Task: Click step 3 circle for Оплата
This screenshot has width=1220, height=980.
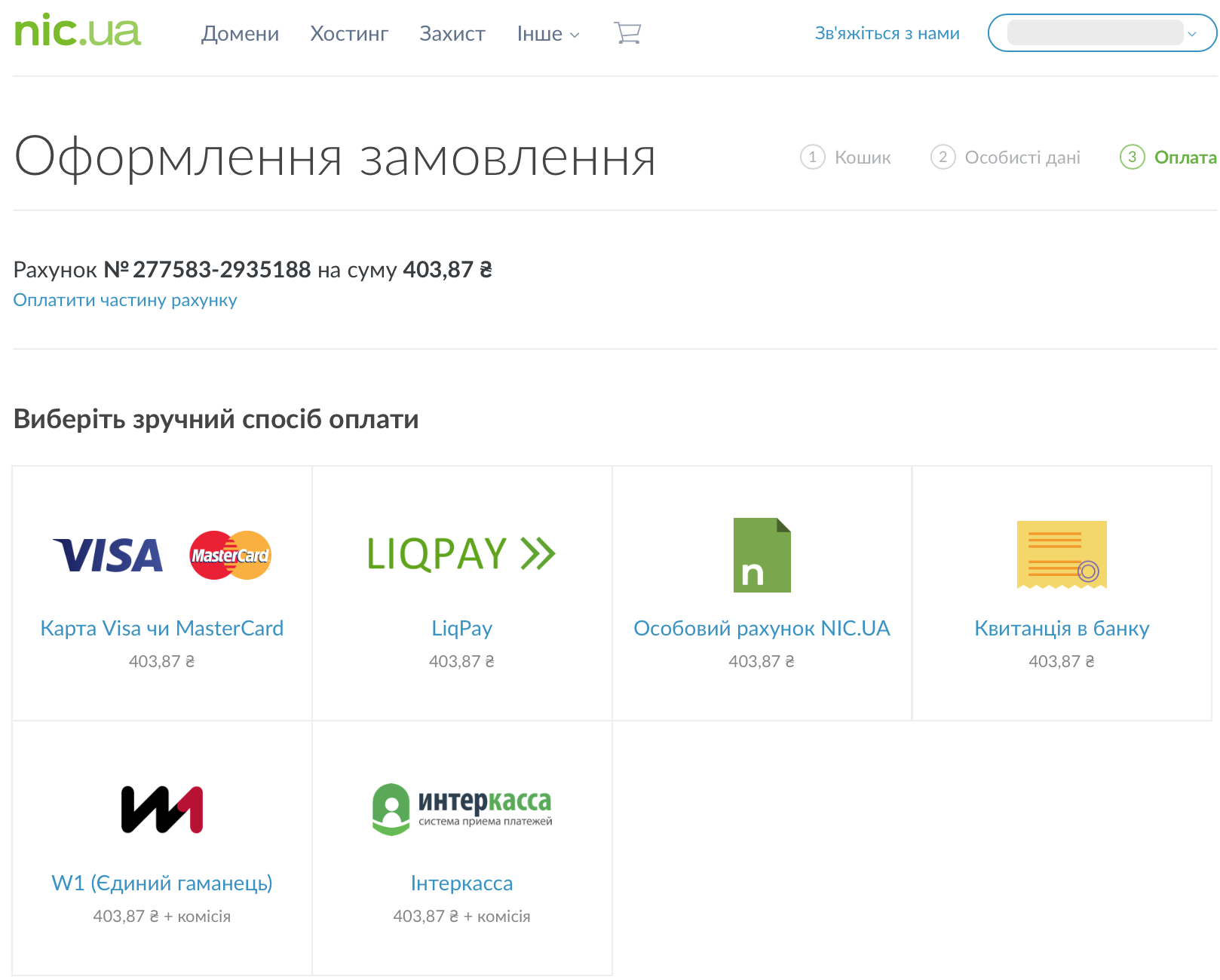Action: [x=1132, y=157]
